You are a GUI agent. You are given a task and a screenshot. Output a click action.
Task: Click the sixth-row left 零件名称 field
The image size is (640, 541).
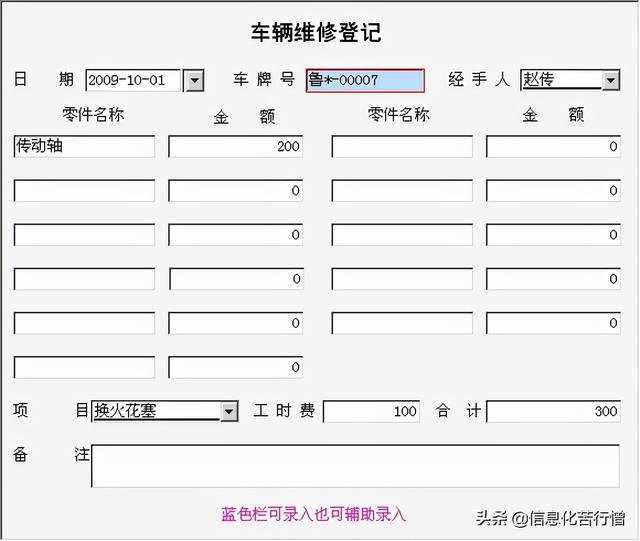tap(84, 367)
